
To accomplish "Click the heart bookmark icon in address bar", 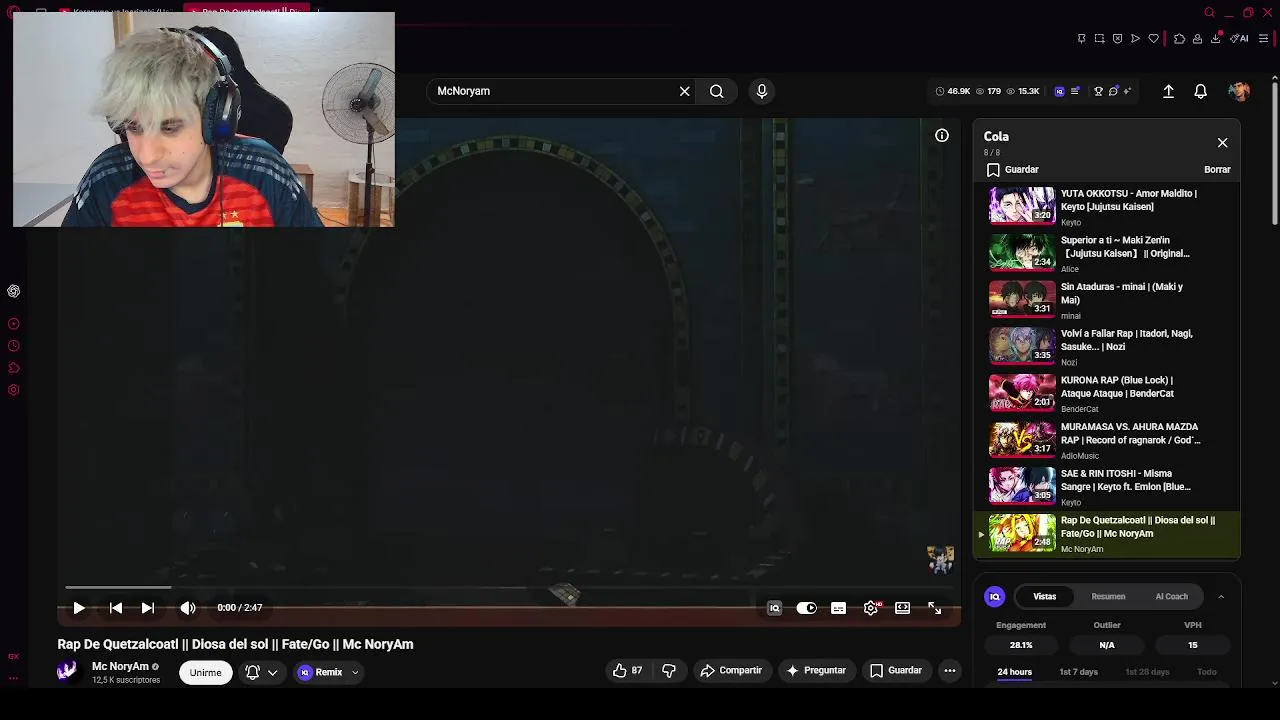I will point(1153,39).
